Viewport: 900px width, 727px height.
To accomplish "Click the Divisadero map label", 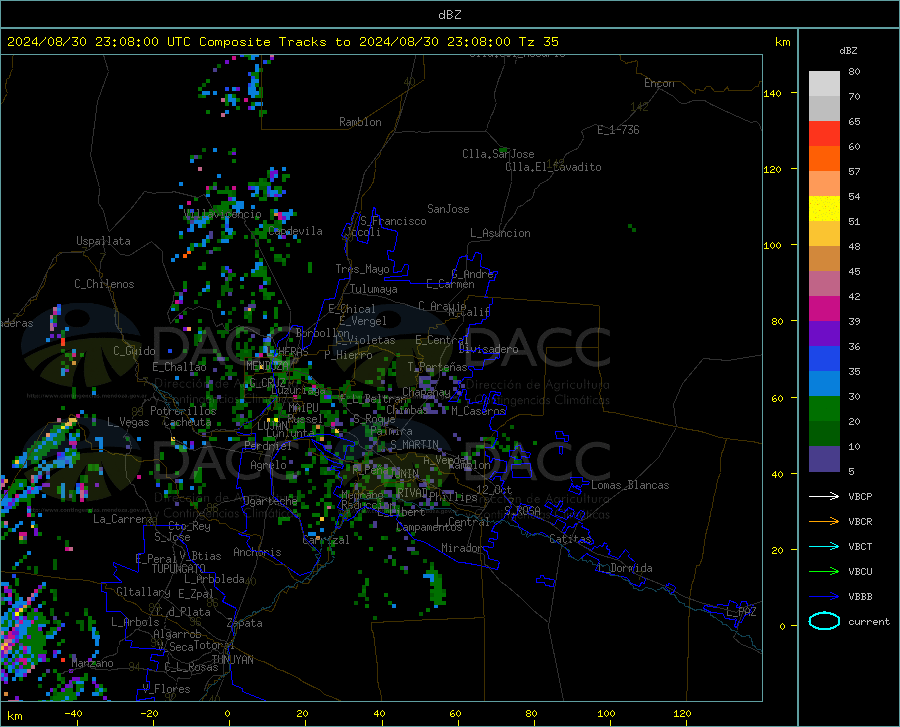I will [x=488, y=349].
